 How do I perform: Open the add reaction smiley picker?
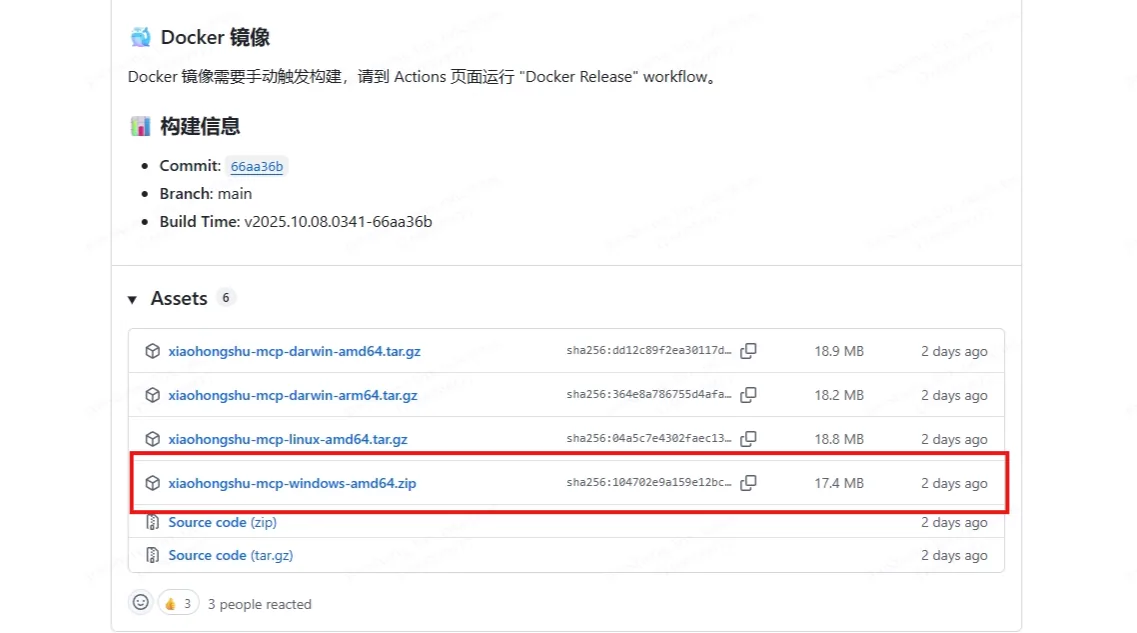pyautogui.click(x=141, y=603)
